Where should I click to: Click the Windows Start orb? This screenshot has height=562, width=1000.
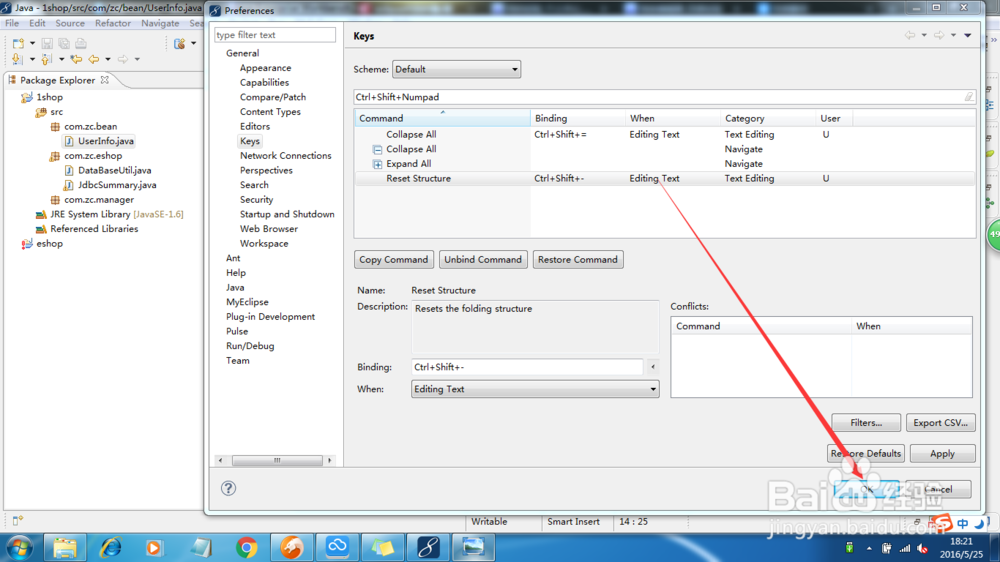coord(20,547)
